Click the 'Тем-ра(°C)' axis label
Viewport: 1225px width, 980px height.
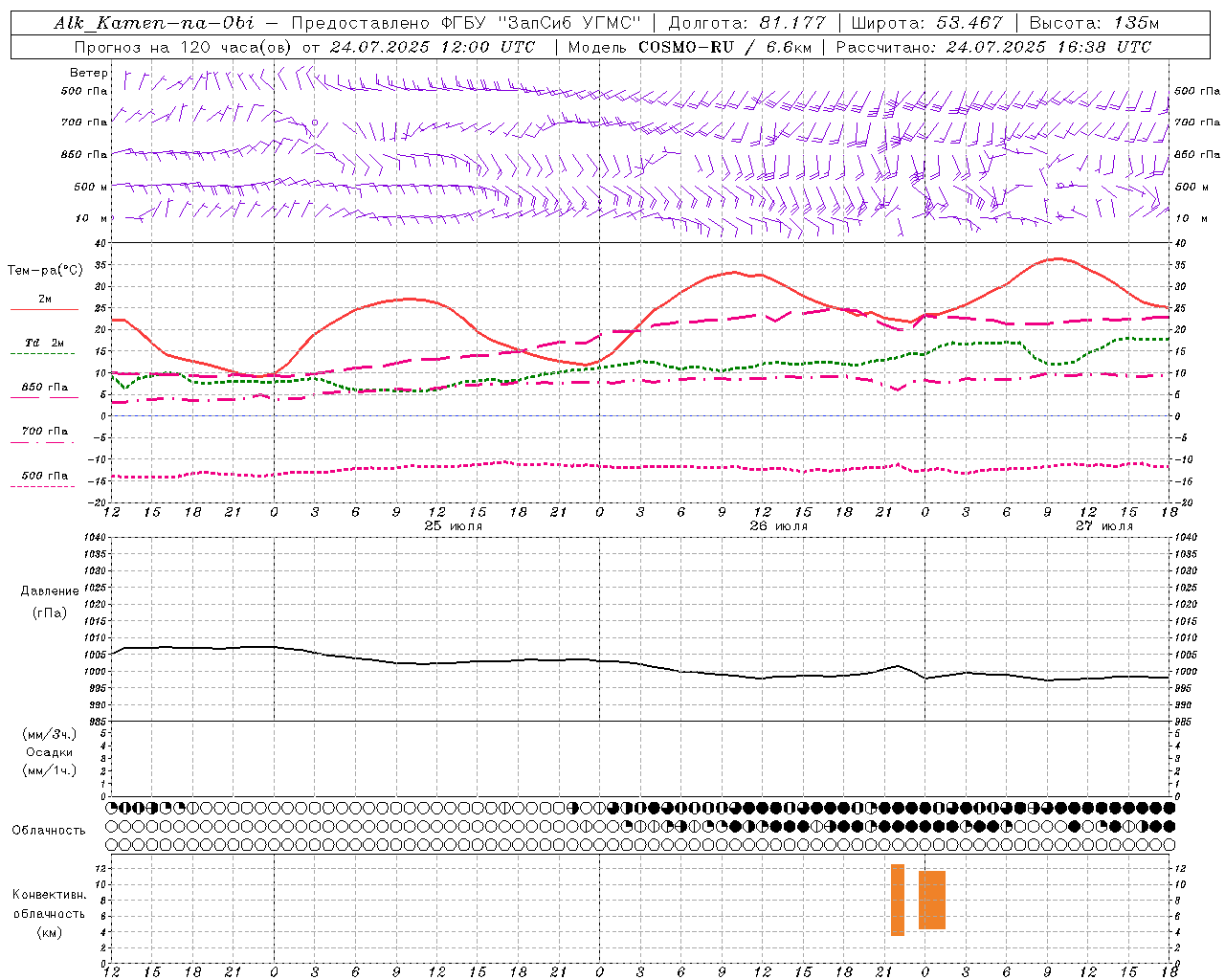(45, 271)
